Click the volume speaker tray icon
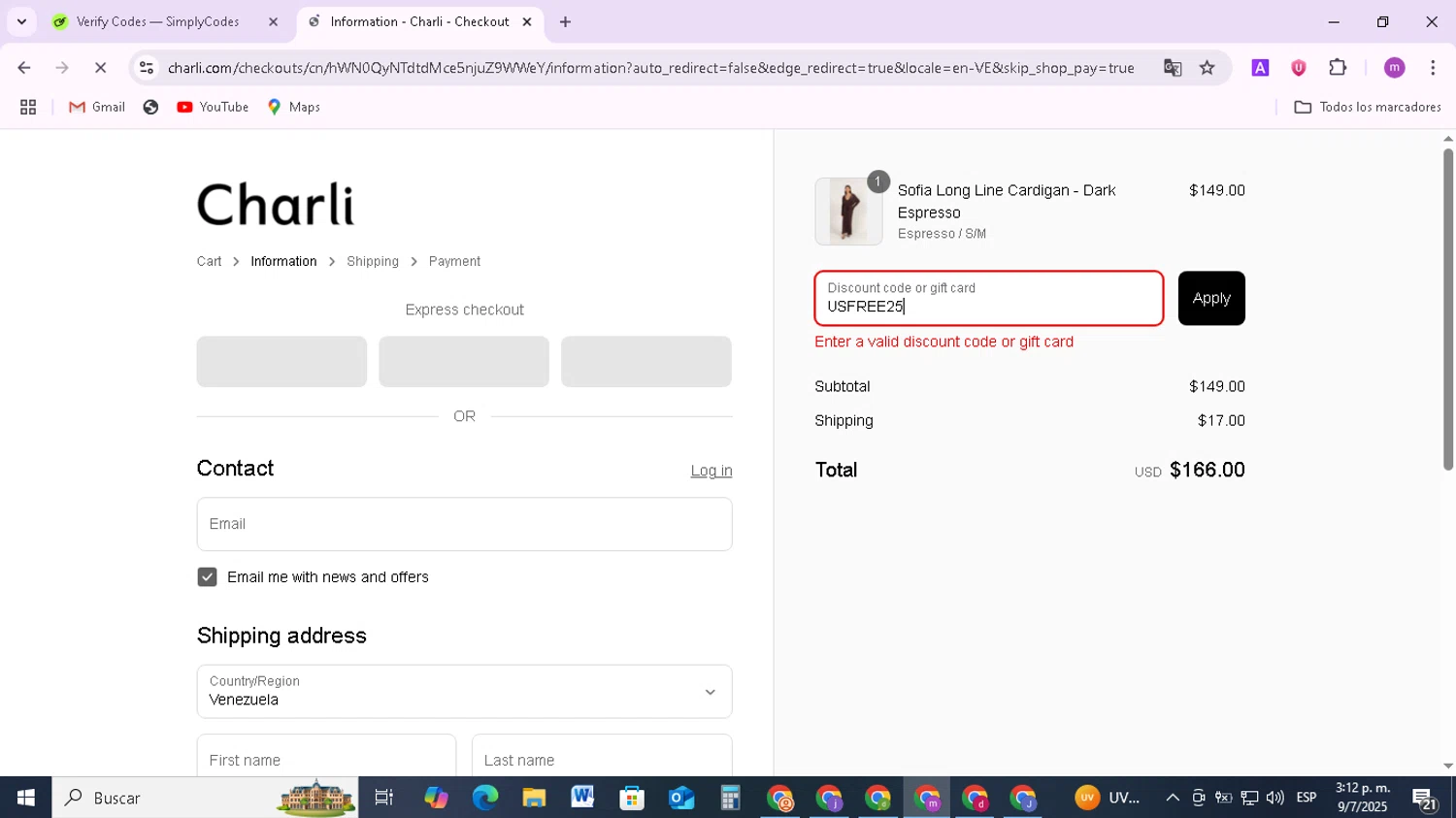This screenshot has height=818, width=1456. click(1274, 798)
